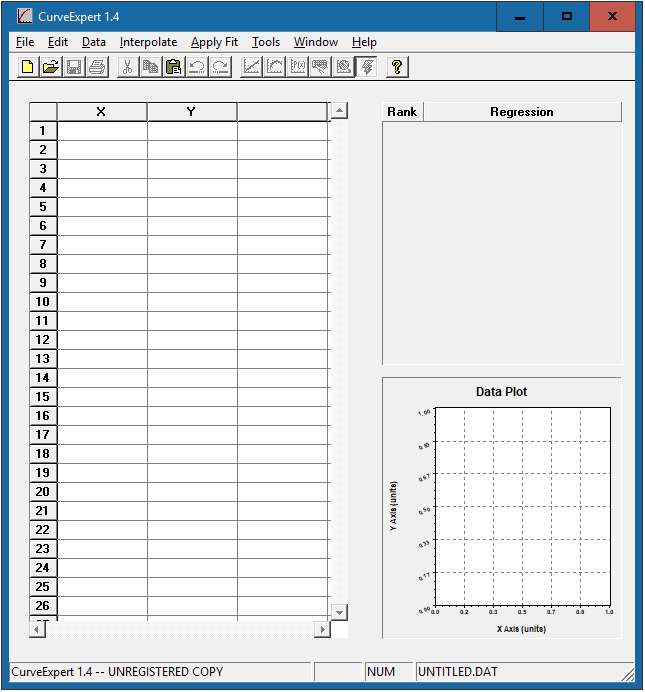Screen dimensions: 645x692
Task: Click the empty regression ranking list
Action: (x=502, y=243)
